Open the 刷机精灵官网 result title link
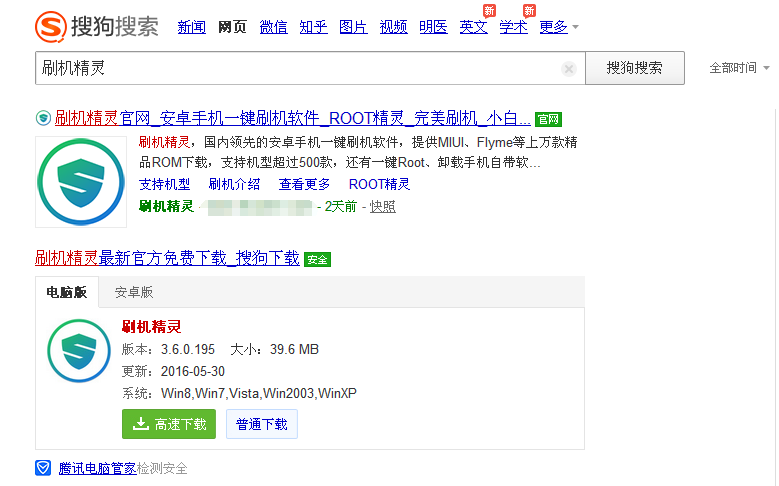Viewport: 779px width, 486px height. (293, 118)
